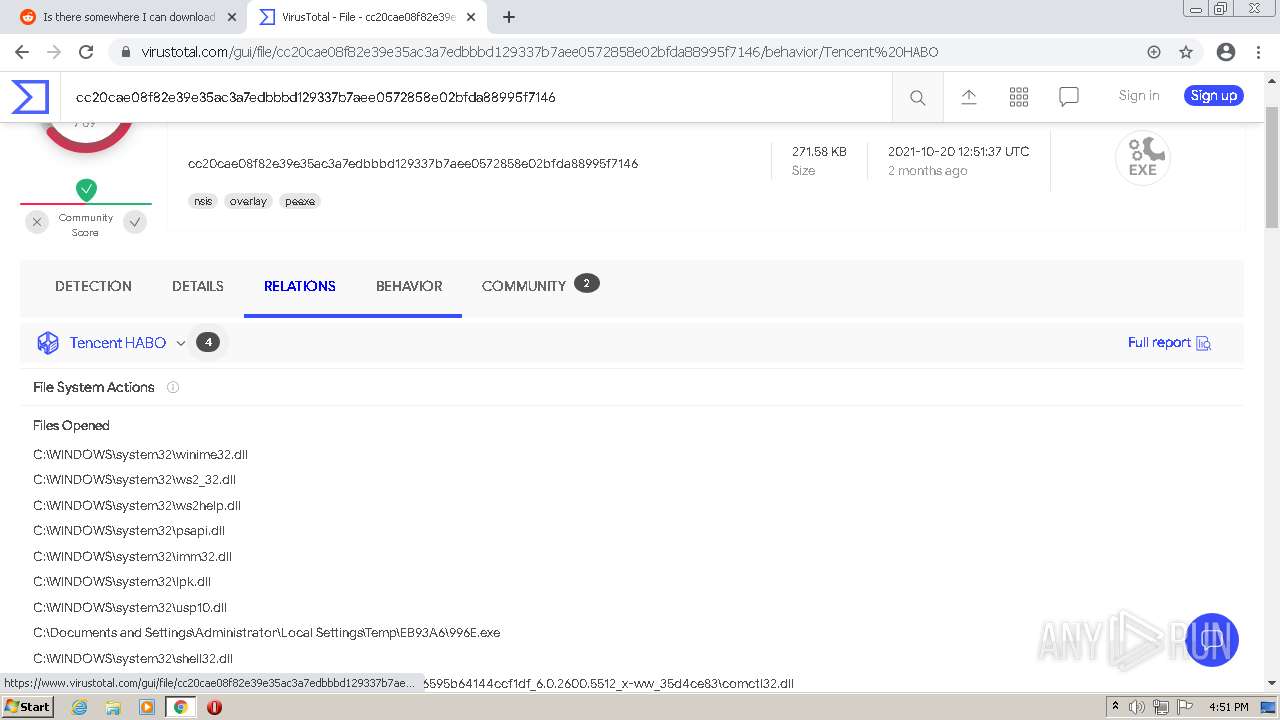Close the VirusTotal browser tab
The height and width of the screenshot is (720, 1280).
(x=471, y=17)
